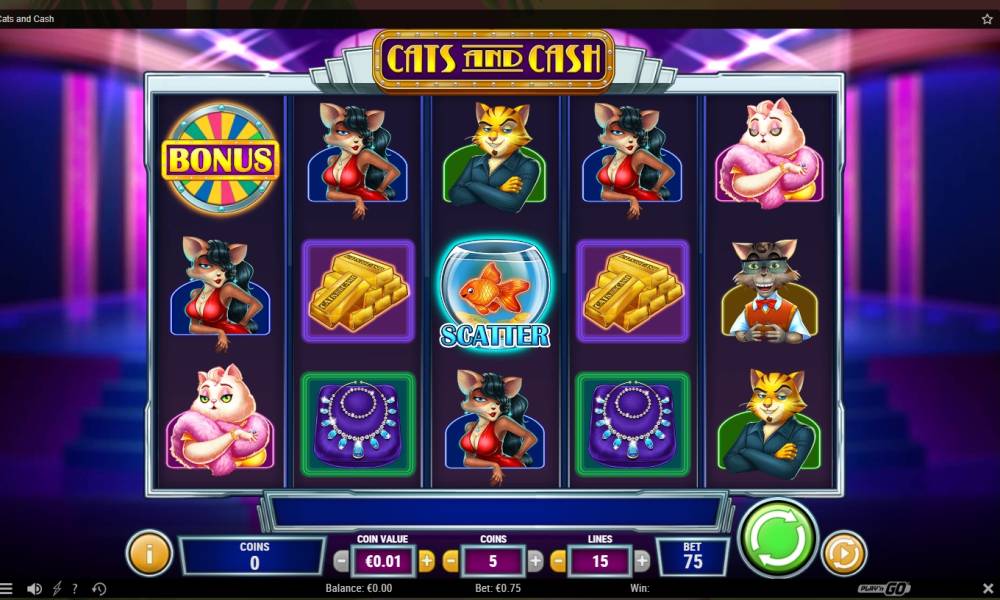Spin the reels with green button
The width and height of the screenshot is (1000, 600).
click(x=777, y=538)
